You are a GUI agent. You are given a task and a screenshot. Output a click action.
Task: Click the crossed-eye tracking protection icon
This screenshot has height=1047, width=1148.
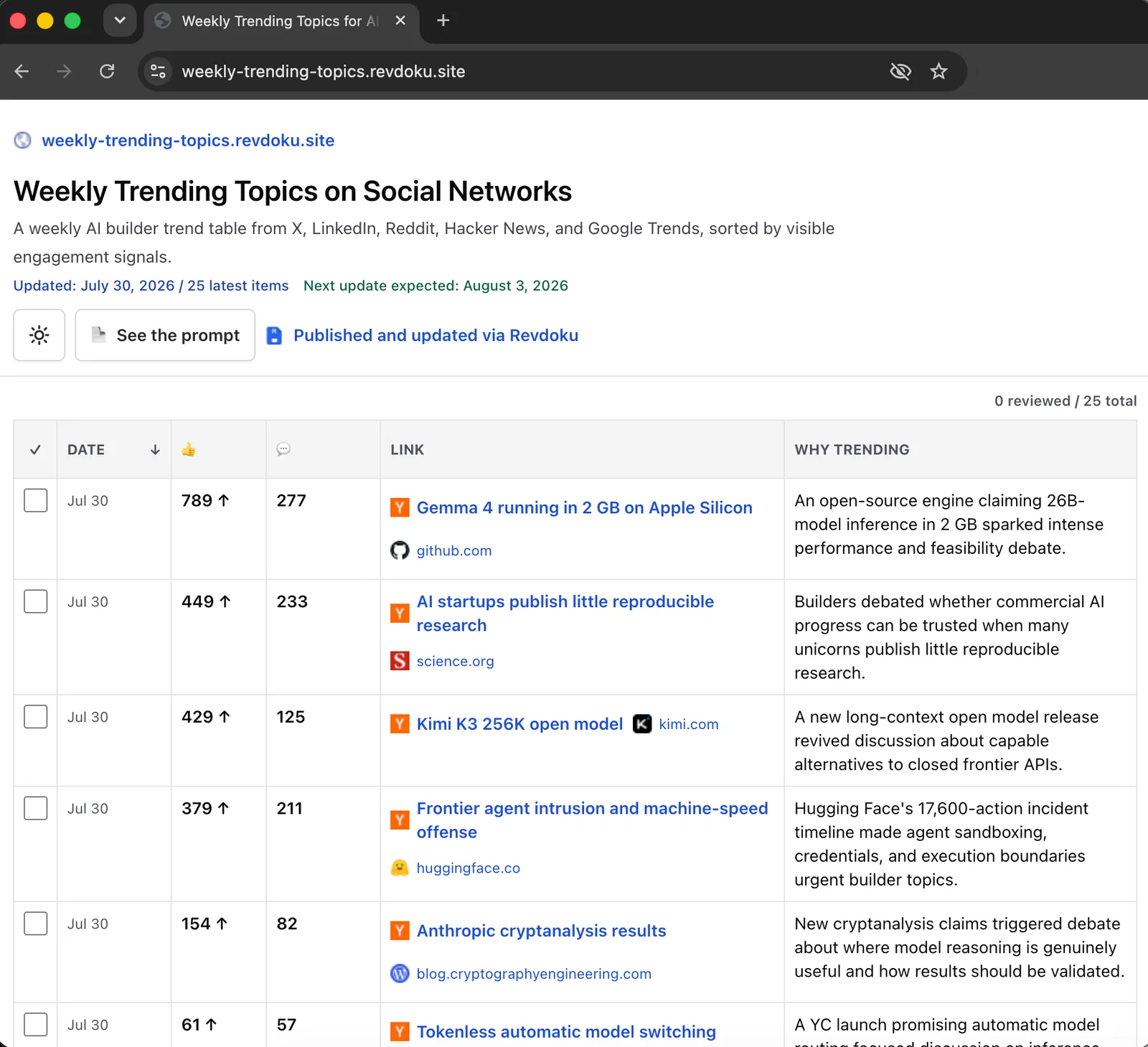900,71
